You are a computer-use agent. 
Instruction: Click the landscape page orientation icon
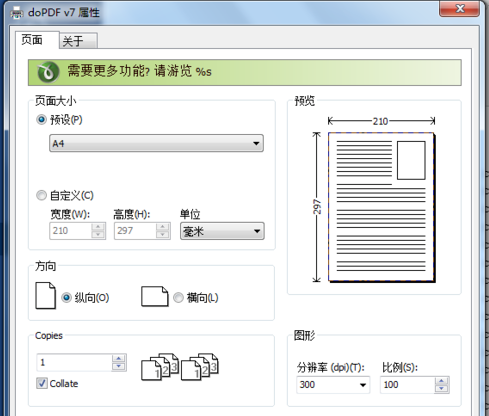point(155,296)
